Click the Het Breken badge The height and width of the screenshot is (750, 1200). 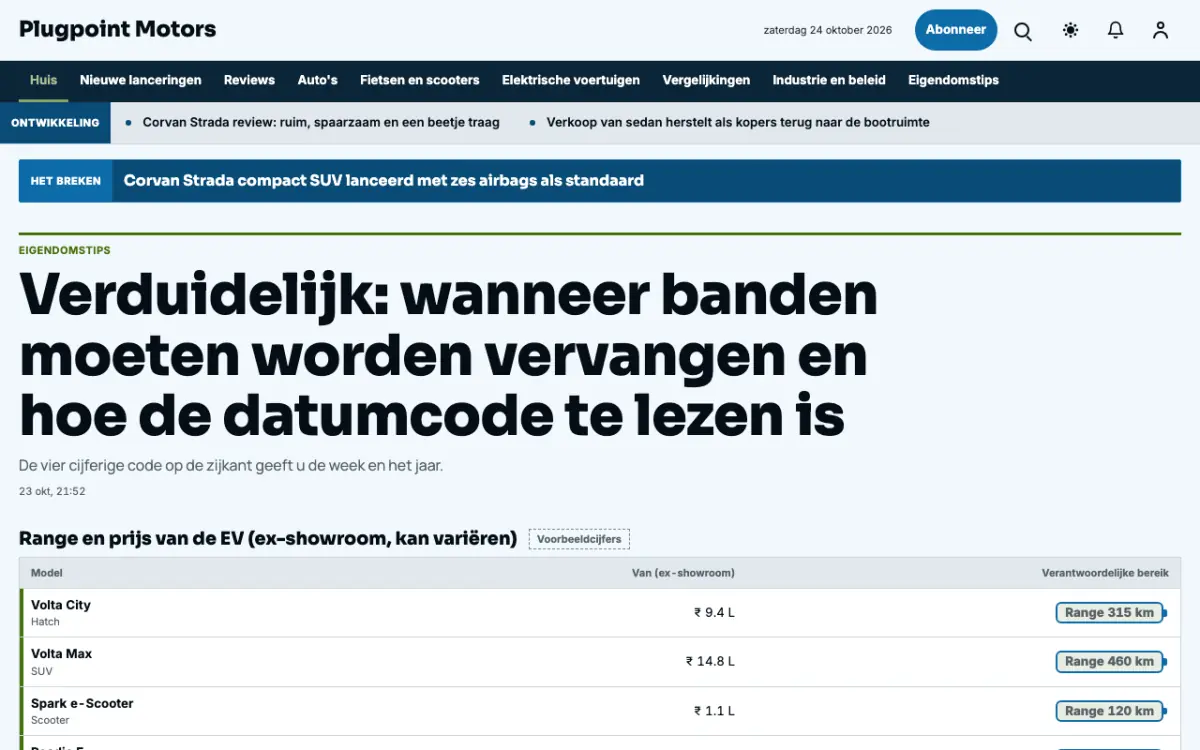[x=66, y=181]
